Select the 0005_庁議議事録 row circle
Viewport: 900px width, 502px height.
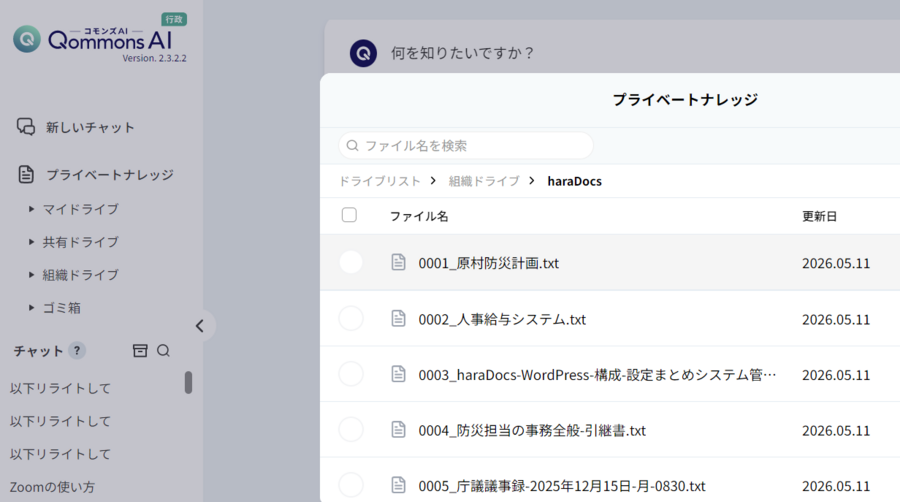(x=351, y=485)
